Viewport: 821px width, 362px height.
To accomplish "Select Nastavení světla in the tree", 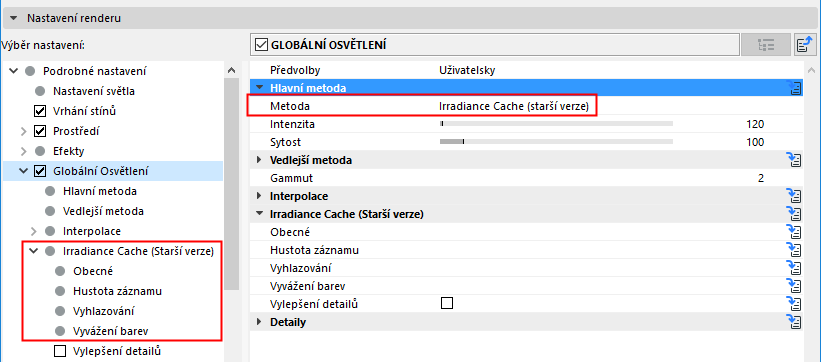I will point(94,91).
